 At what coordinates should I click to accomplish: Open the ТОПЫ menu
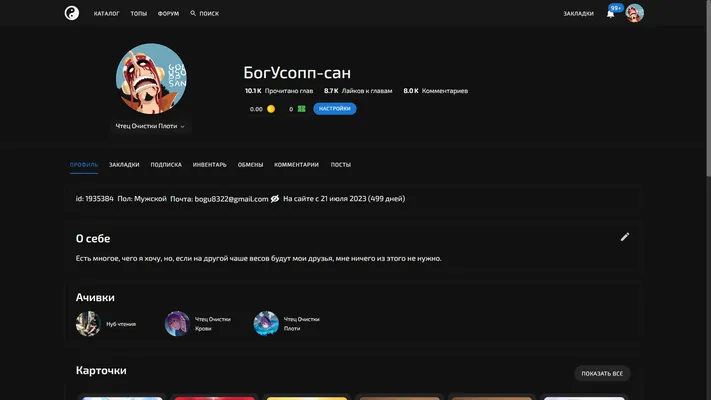(139, 14)
